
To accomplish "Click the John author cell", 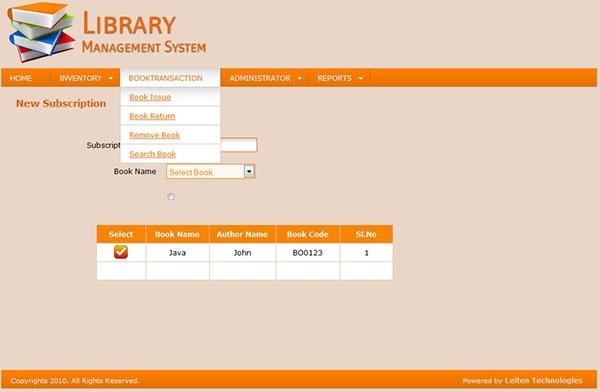I will pos(242,253).
